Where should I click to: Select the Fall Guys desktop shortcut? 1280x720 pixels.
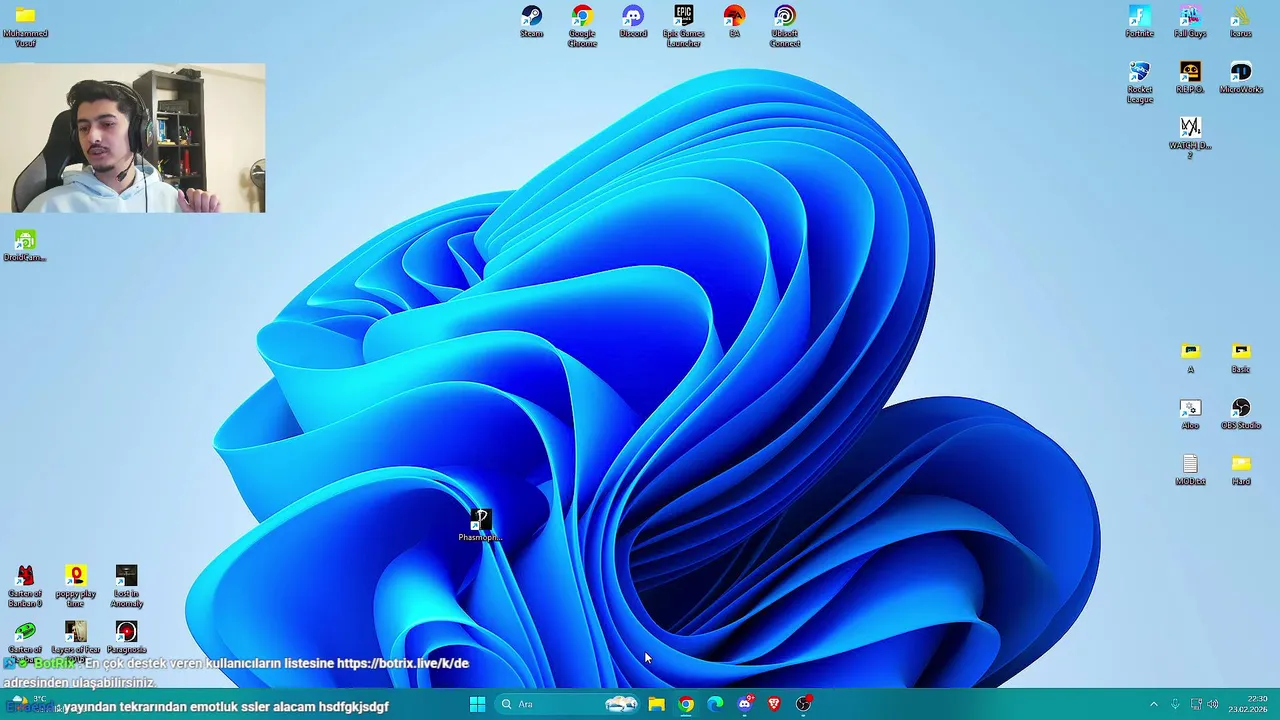pyautogui.click(x=1190, y=21)
